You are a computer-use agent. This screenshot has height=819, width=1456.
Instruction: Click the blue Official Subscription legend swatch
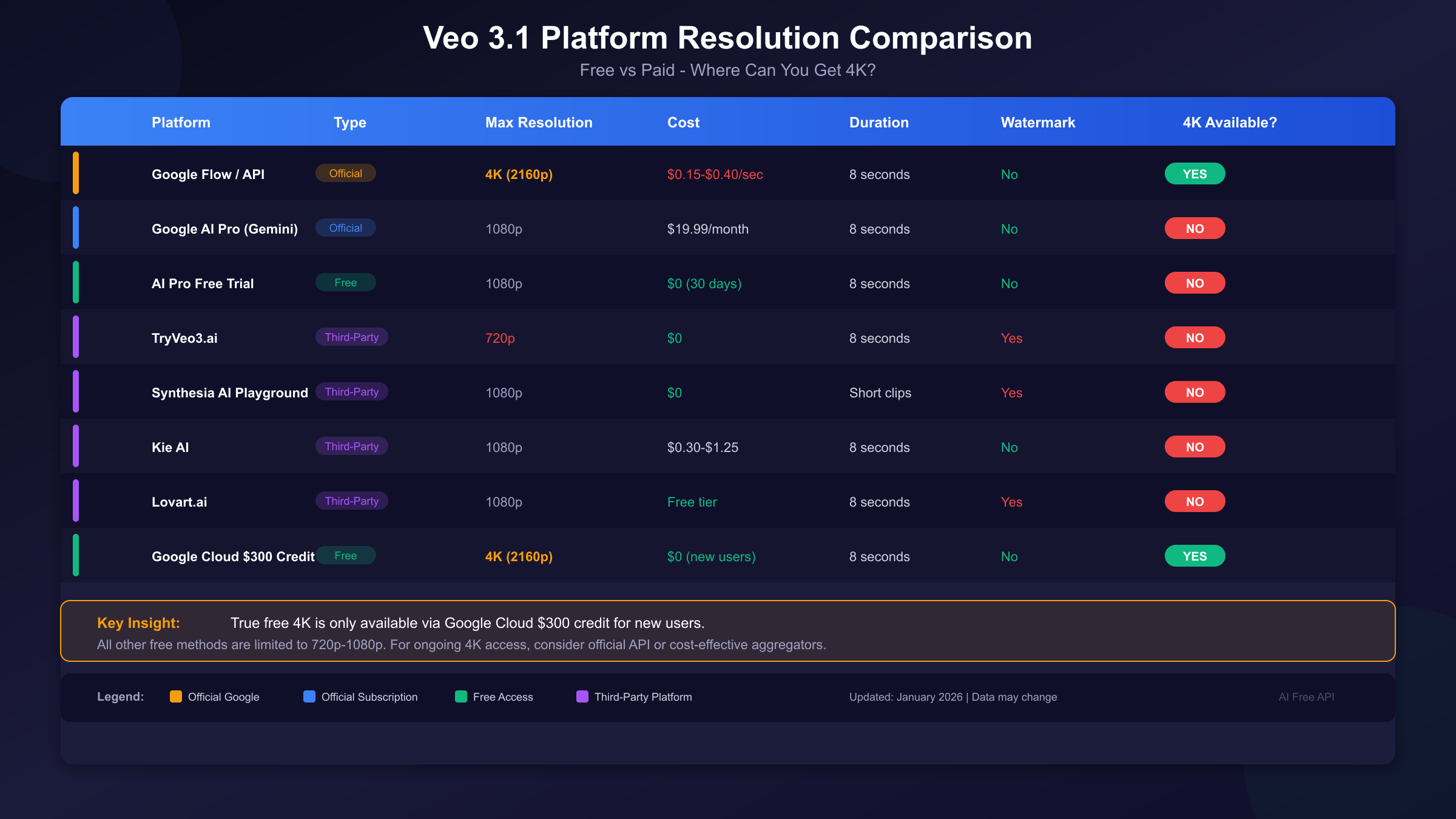309,696
